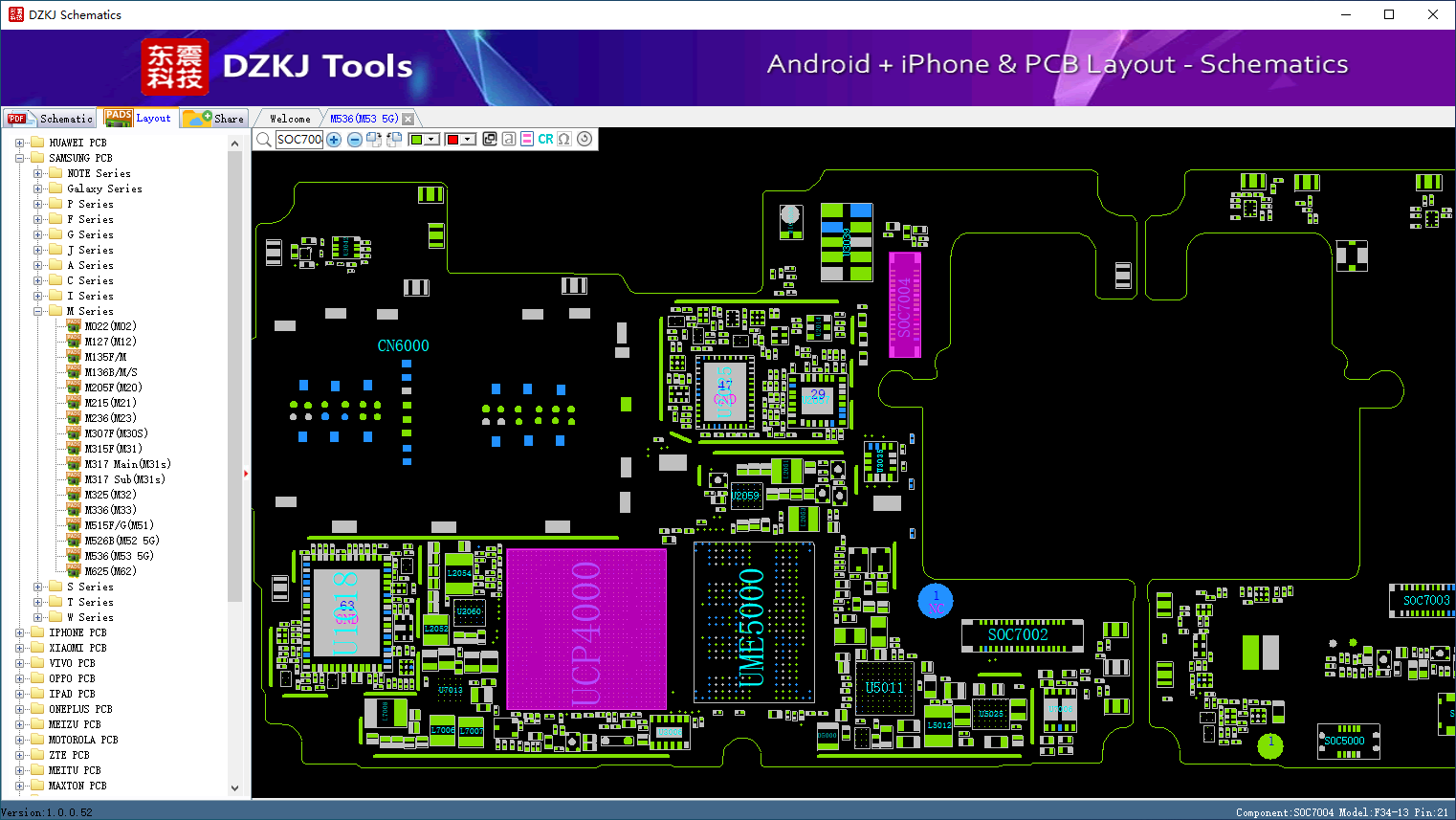Open M515F/G(M51) in the tree
This screenshot has width=1456, height=820.
coord(120,525)
